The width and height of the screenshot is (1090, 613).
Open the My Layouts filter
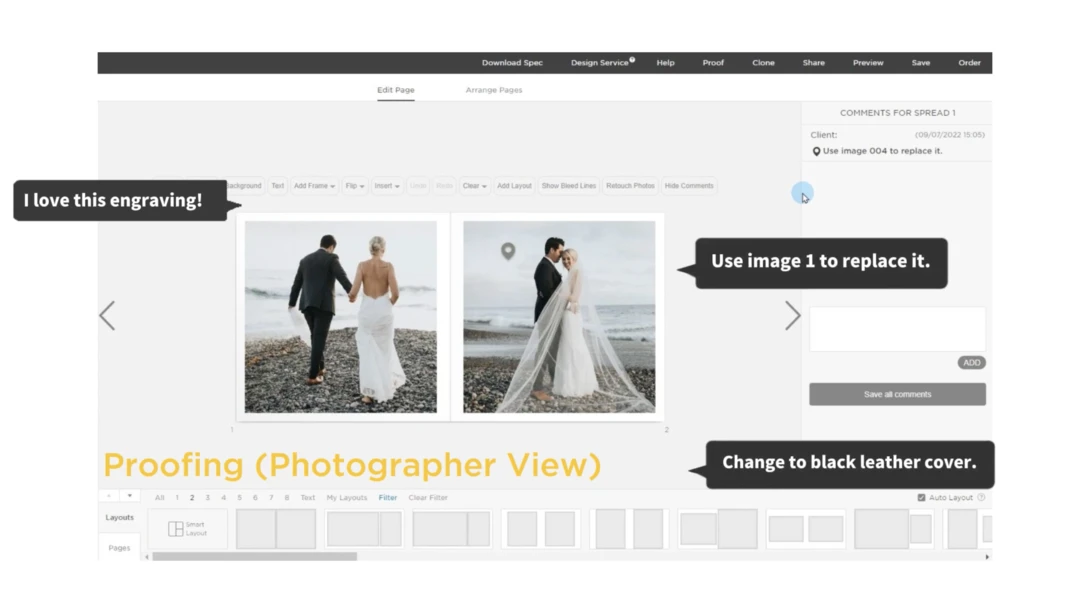click(x=347, y=498)
